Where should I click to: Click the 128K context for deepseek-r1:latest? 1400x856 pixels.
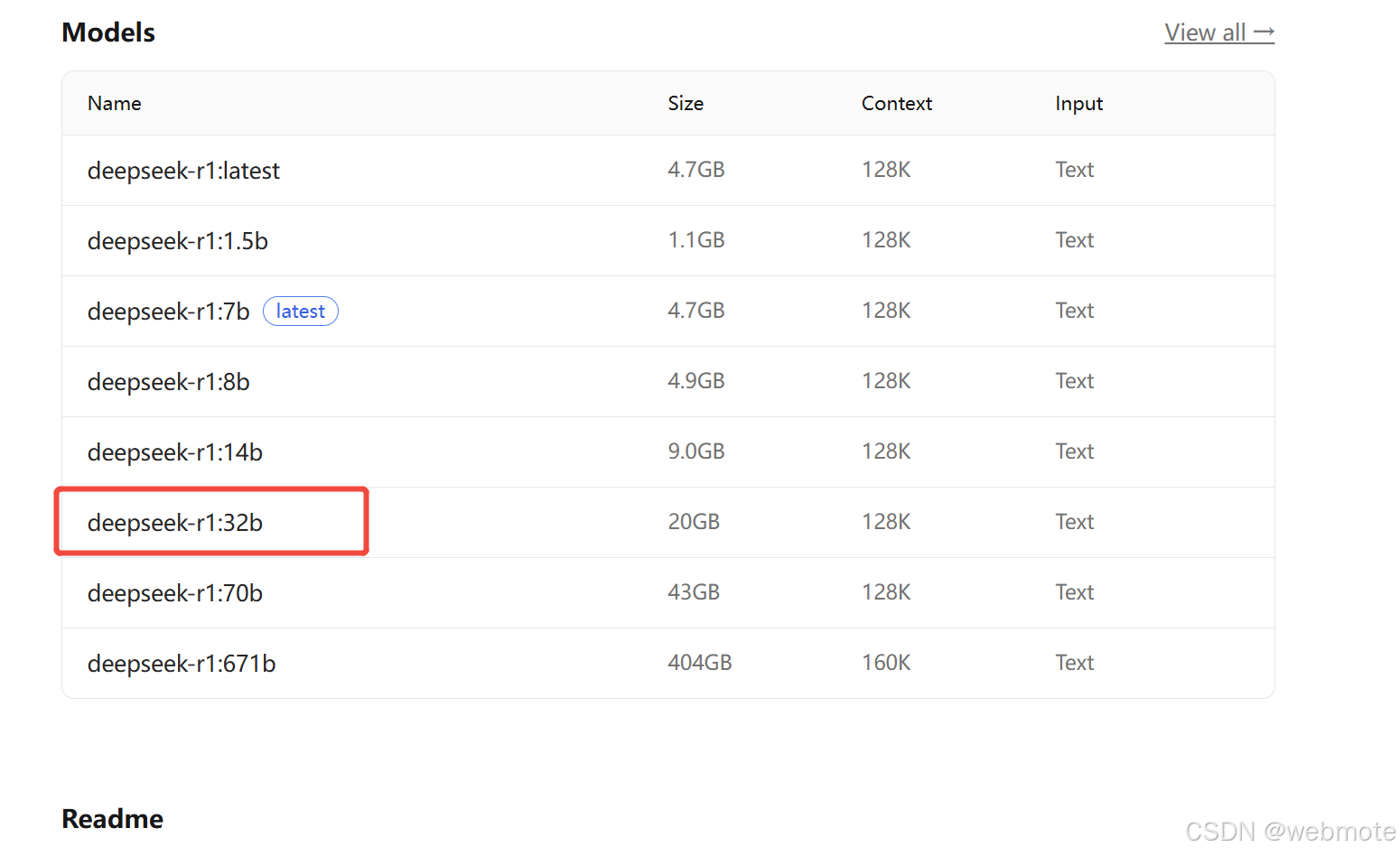click(886, 170)
